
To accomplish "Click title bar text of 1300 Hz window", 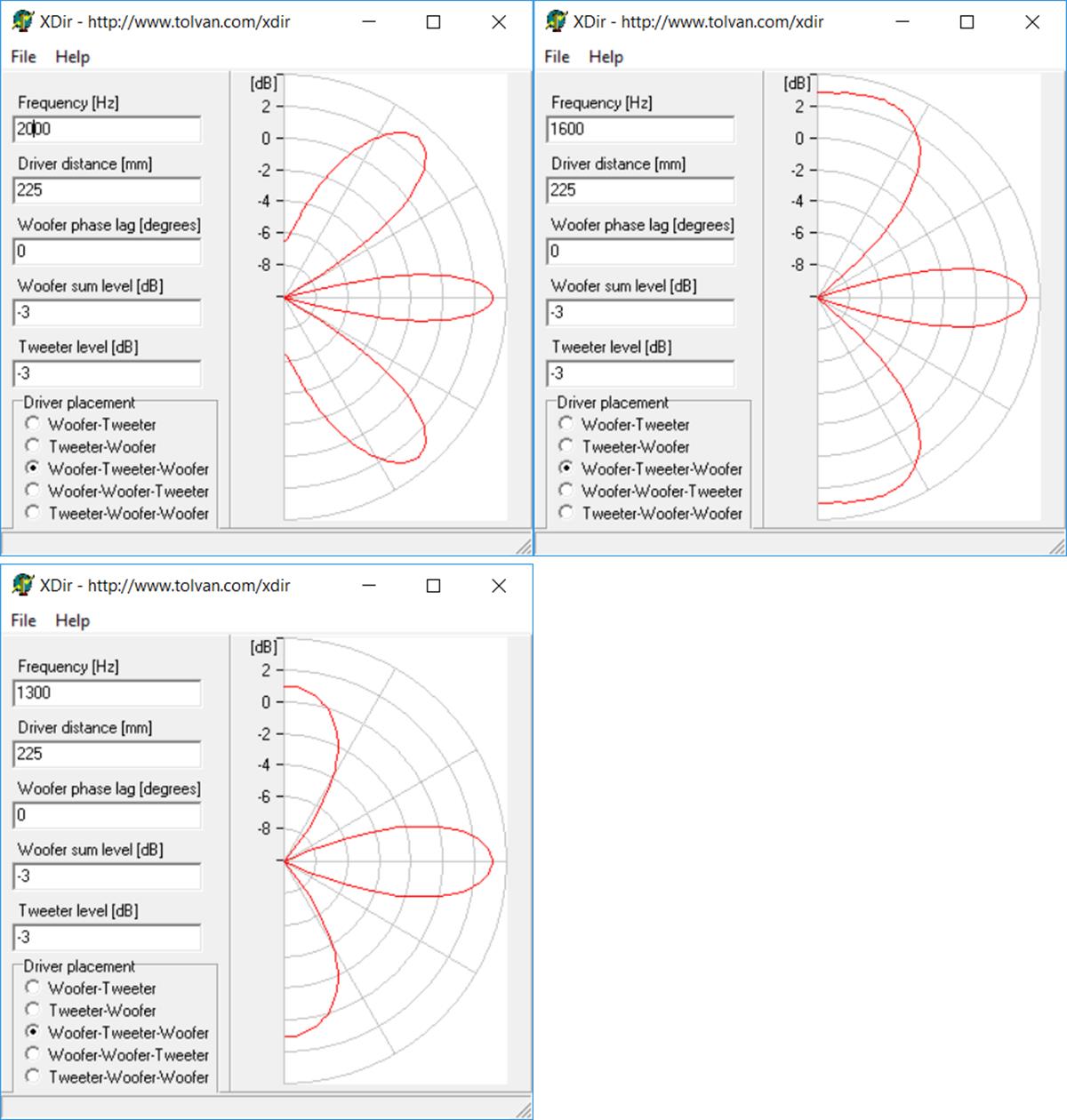I will [165, 586].
